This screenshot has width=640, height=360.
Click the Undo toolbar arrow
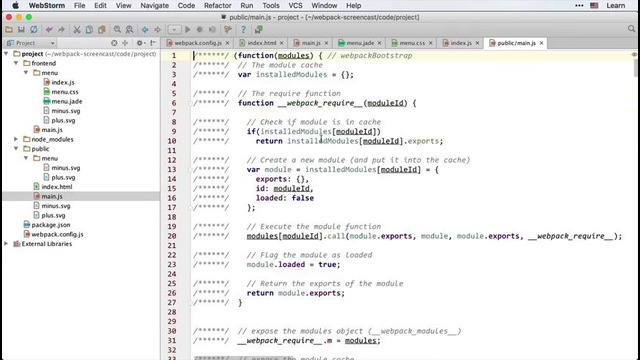coord(49,30)
